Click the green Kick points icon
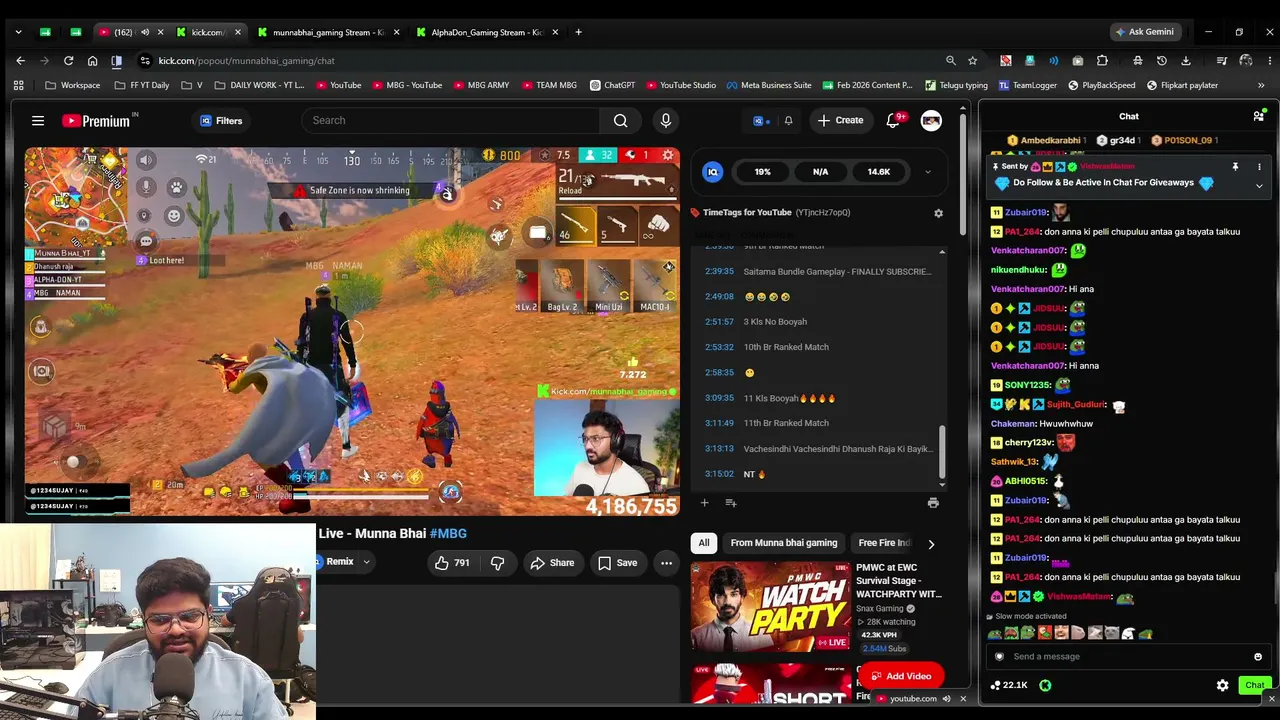The height and width of the screenshot is (720, 1280). [x=1045, y=685]
